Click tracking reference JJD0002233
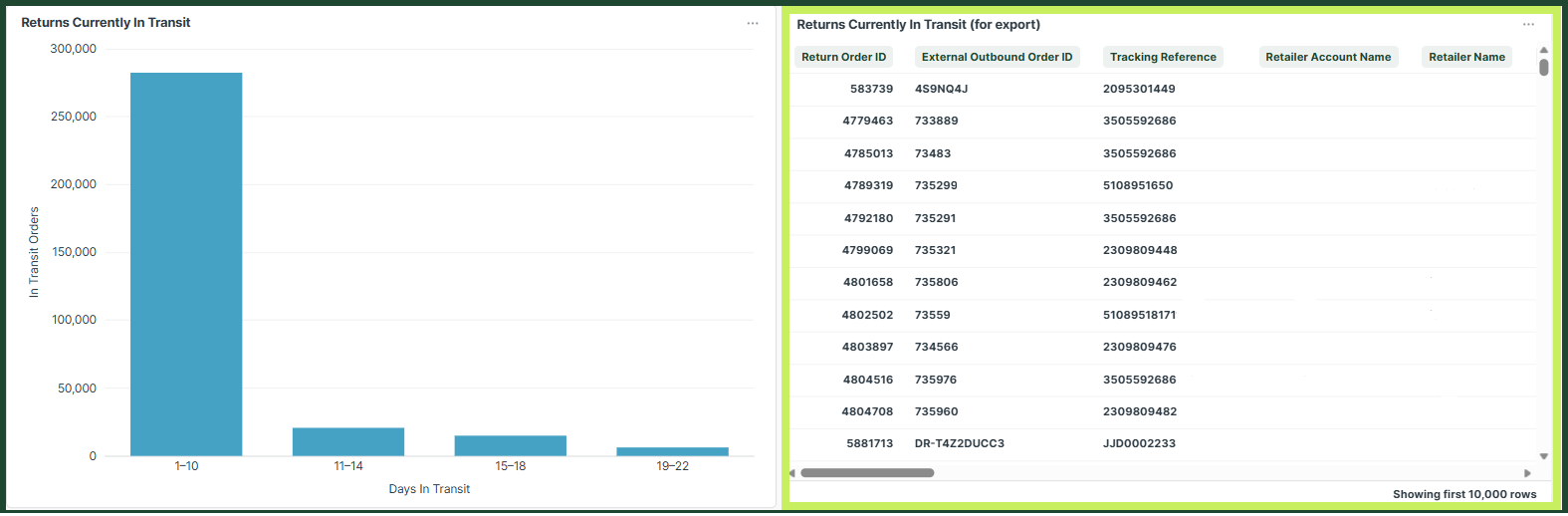The width and height of the screenshot is (1568, 516). pos(1139,443)
